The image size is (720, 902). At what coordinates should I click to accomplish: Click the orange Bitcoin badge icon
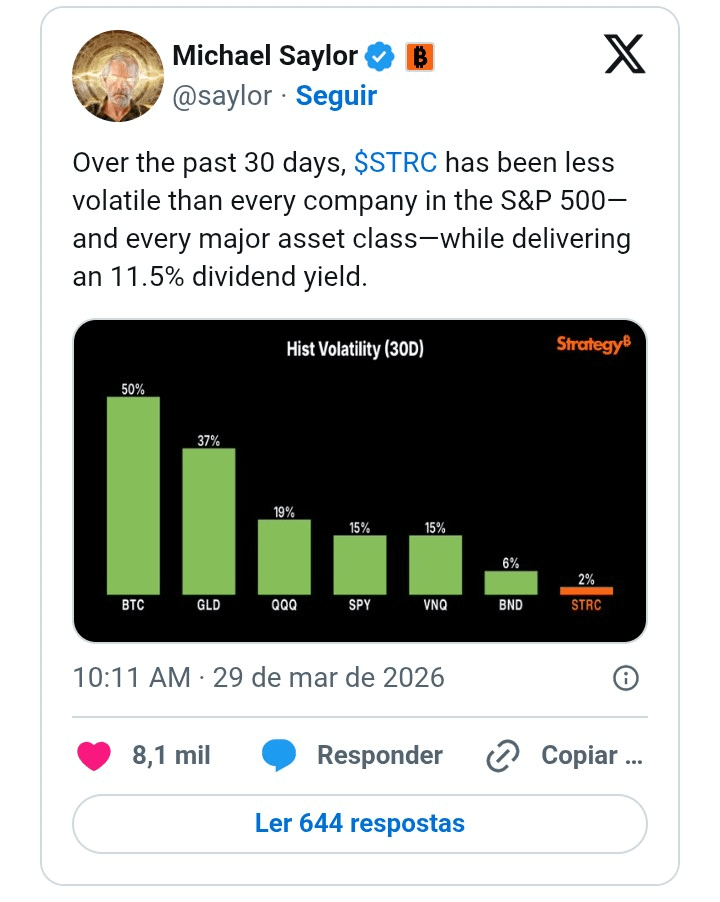[x=420, y=57]
